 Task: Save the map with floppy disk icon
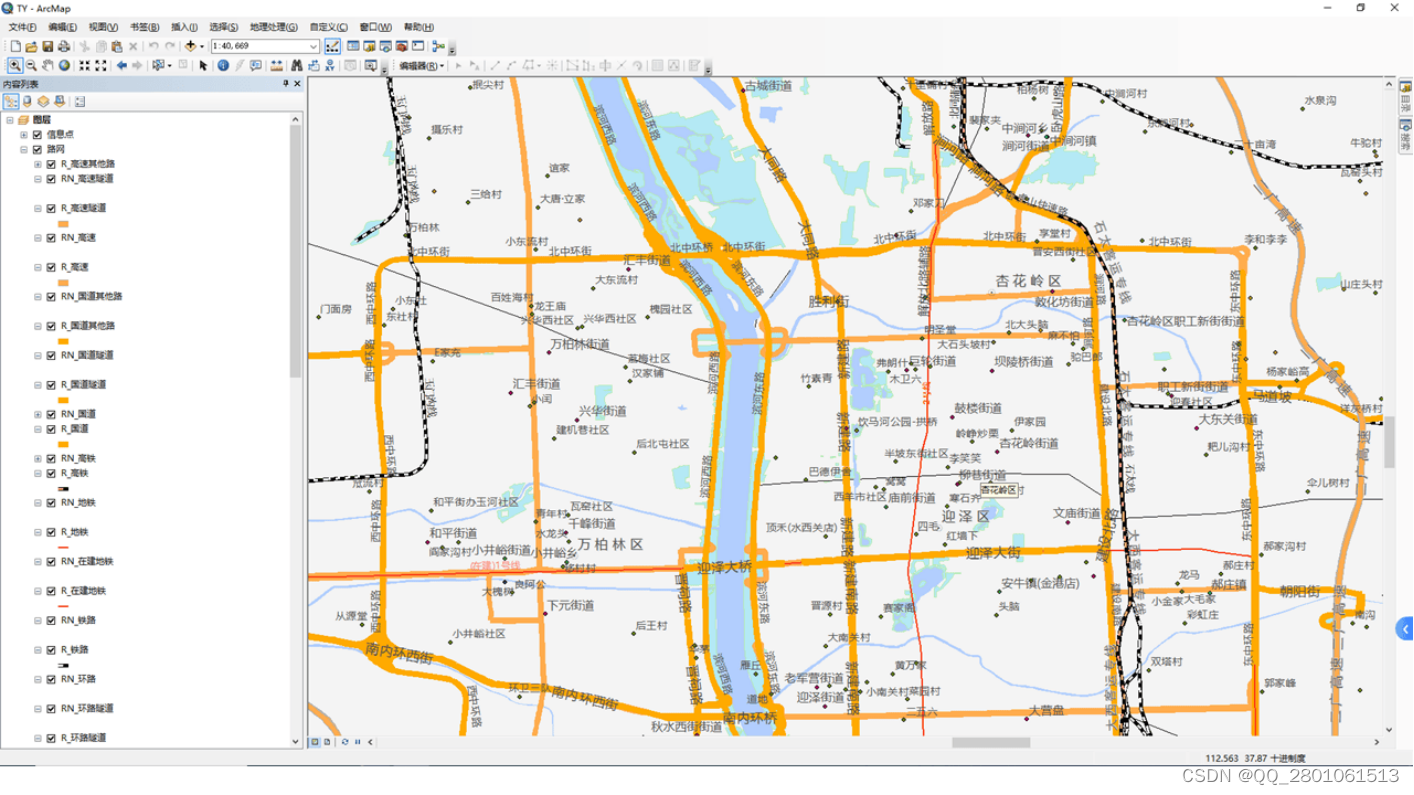click(x=47, y=46)
